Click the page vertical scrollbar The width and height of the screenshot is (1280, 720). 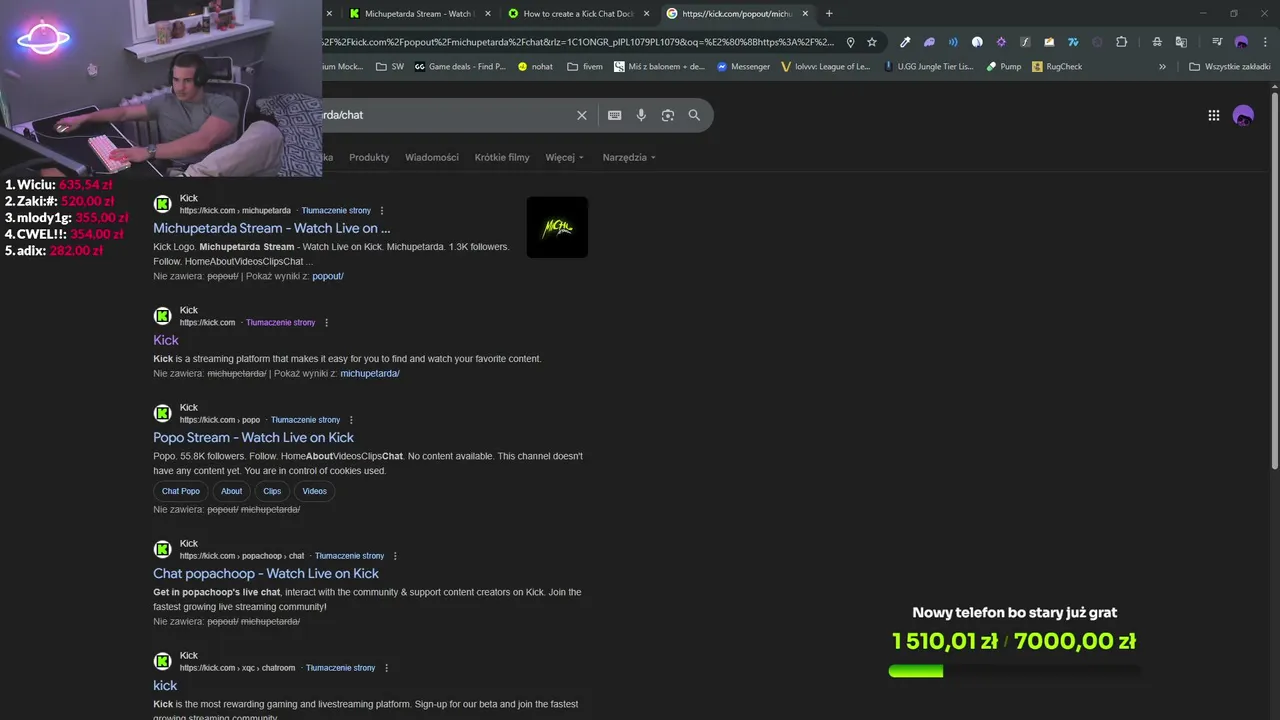[1274, 280]
